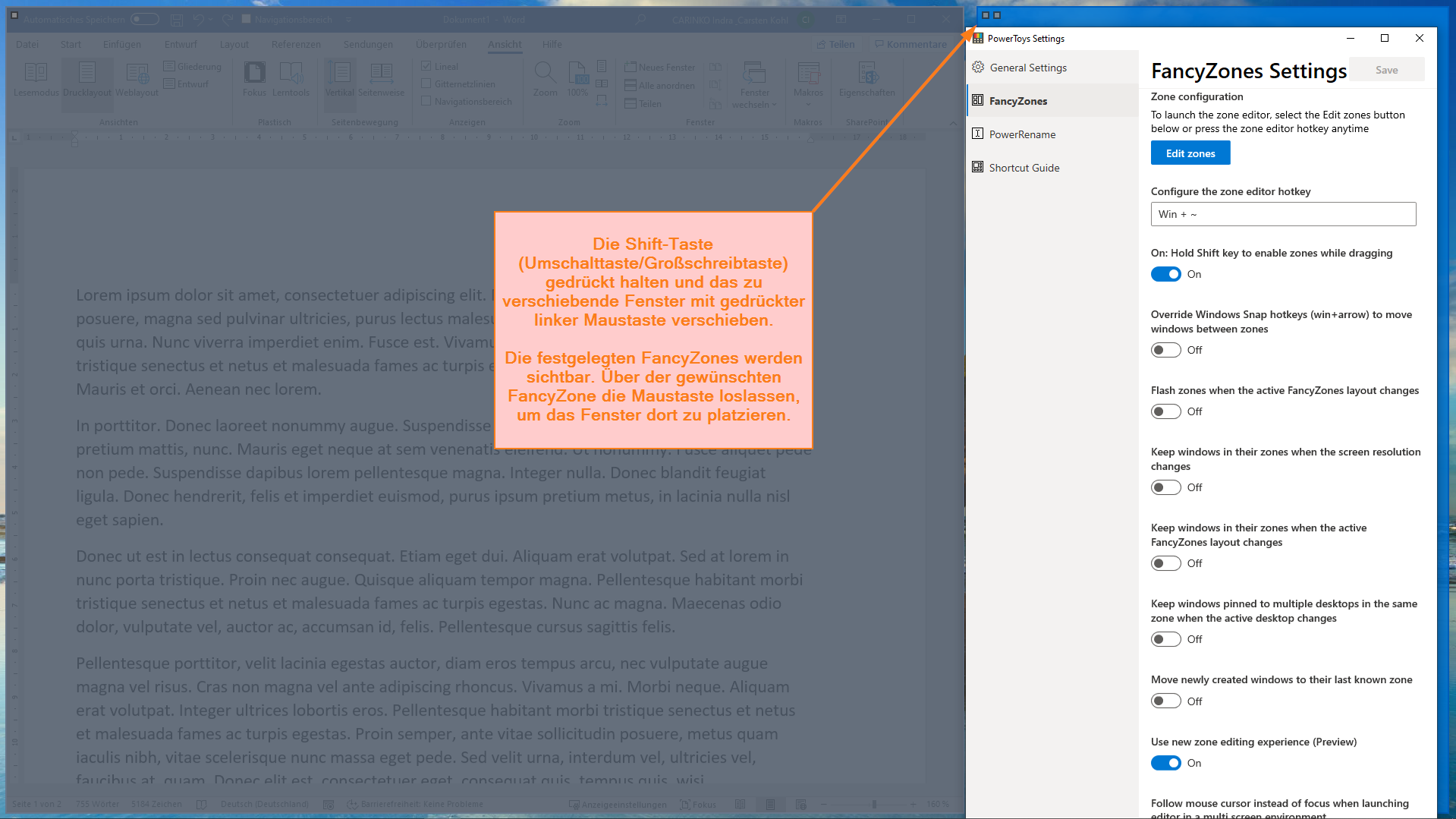Image resolution: width=1456 pixels, height=819 pixels.
Task: Click the zoom-in plus in Word status bar
Action: [x=913, y=804]
